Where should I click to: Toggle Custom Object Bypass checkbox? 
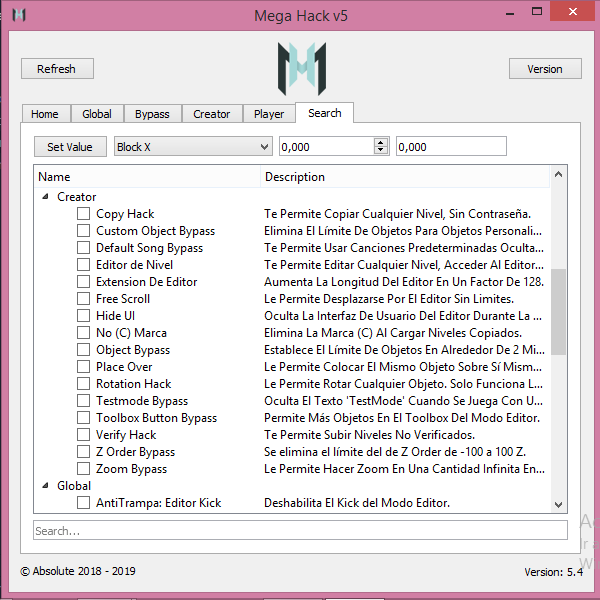pos(83,231)
